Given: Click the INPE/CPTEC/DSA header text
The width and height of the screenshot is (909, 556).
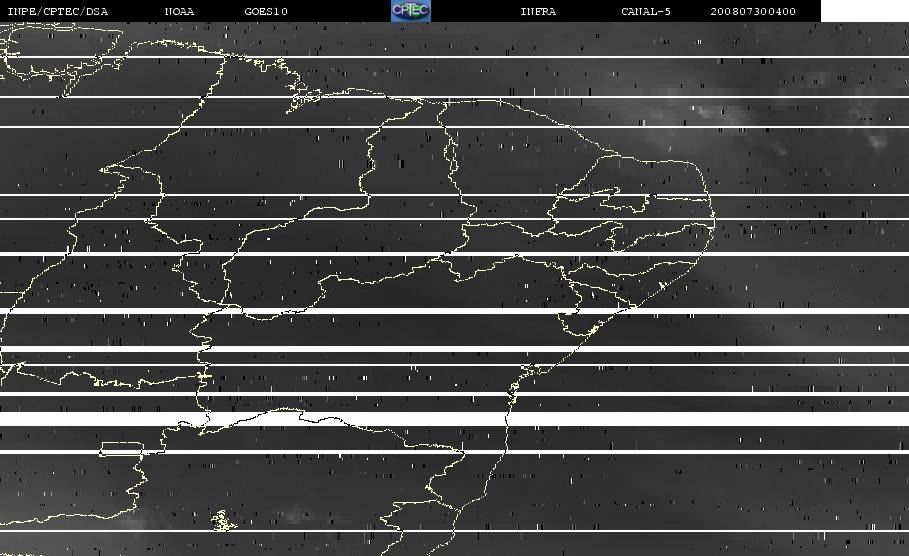Looking at the screenshot, I should 57,12.
